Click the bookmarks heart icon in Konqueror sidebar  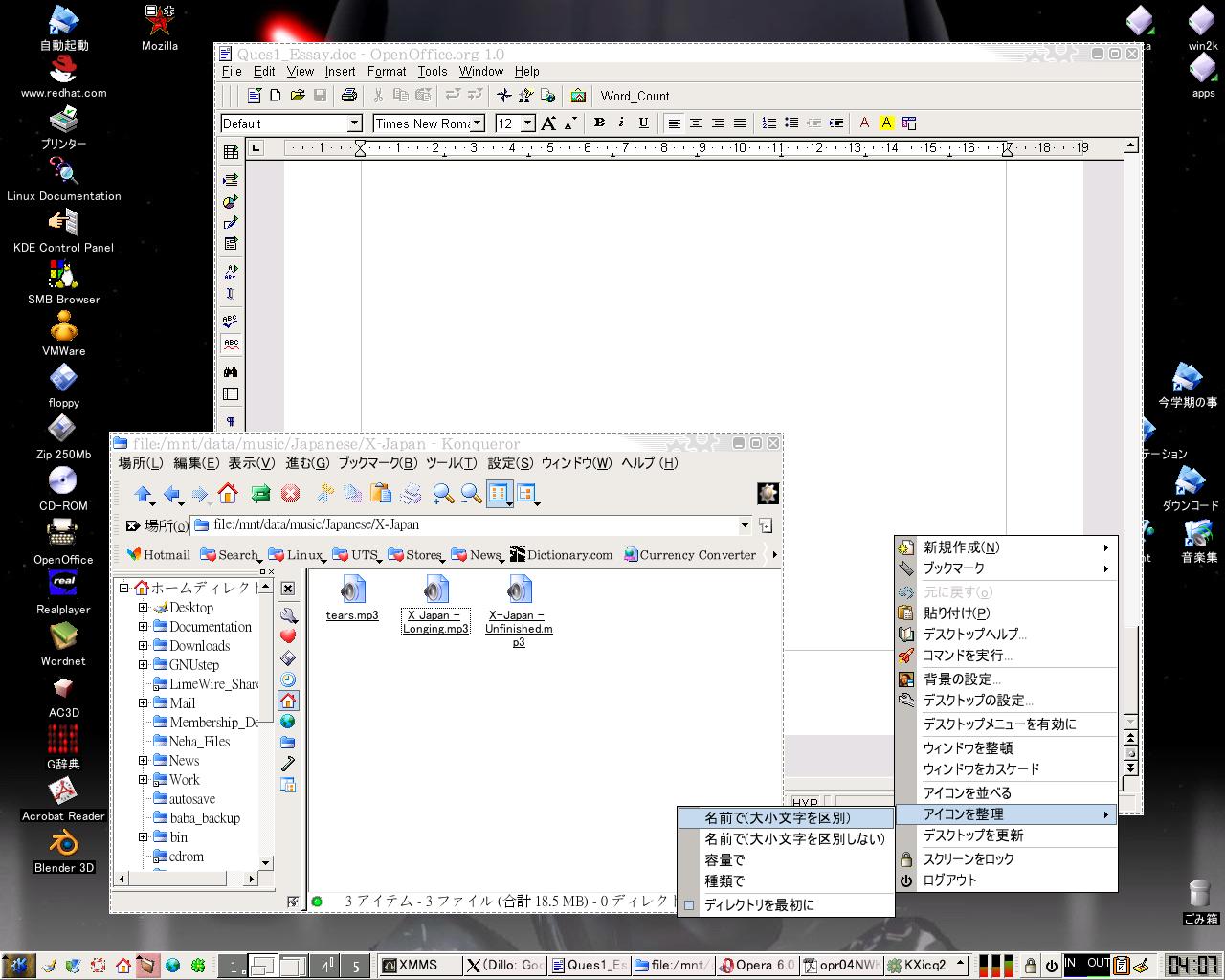click(288, 636)
